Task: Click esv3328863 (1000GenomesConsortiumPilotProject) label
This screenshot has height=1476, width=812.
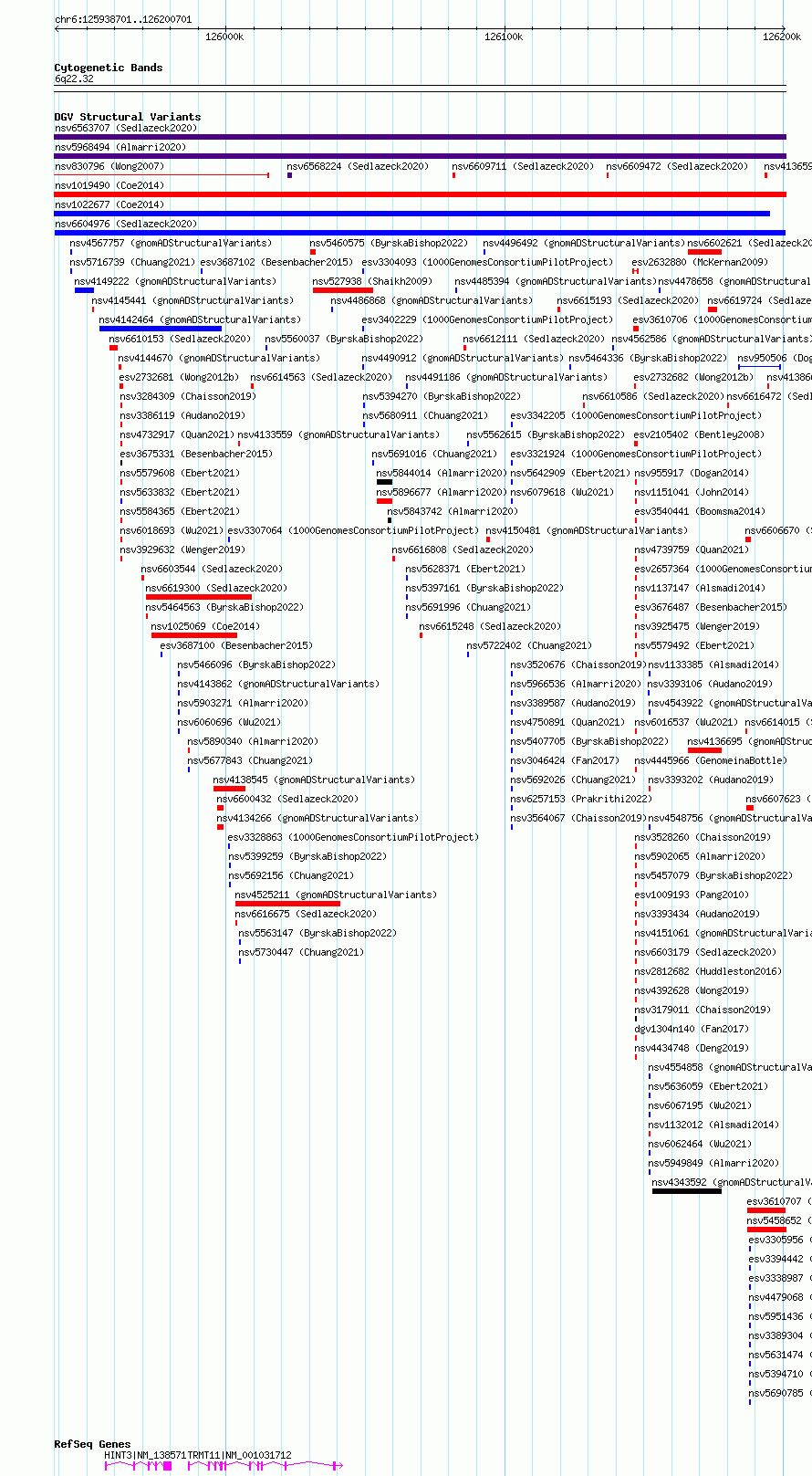Action: [x=353, y=837]
